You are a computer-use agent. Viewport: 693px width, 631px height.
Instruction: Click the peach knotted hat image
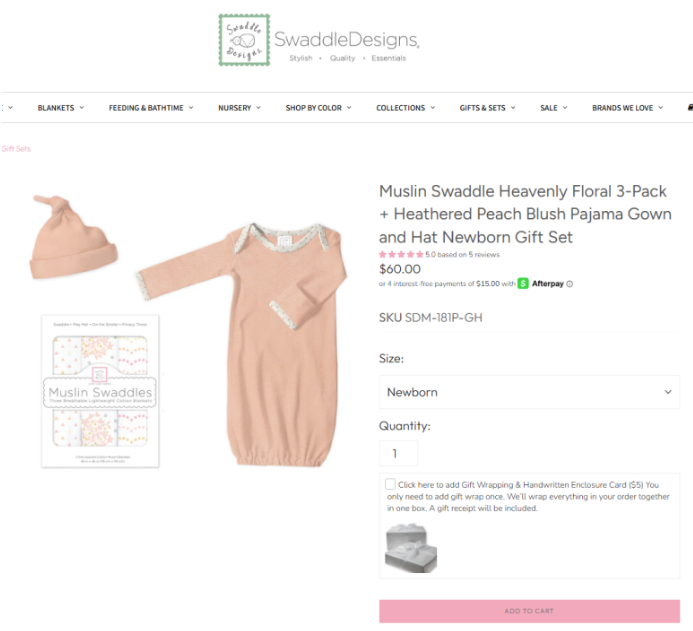[73, 237]
